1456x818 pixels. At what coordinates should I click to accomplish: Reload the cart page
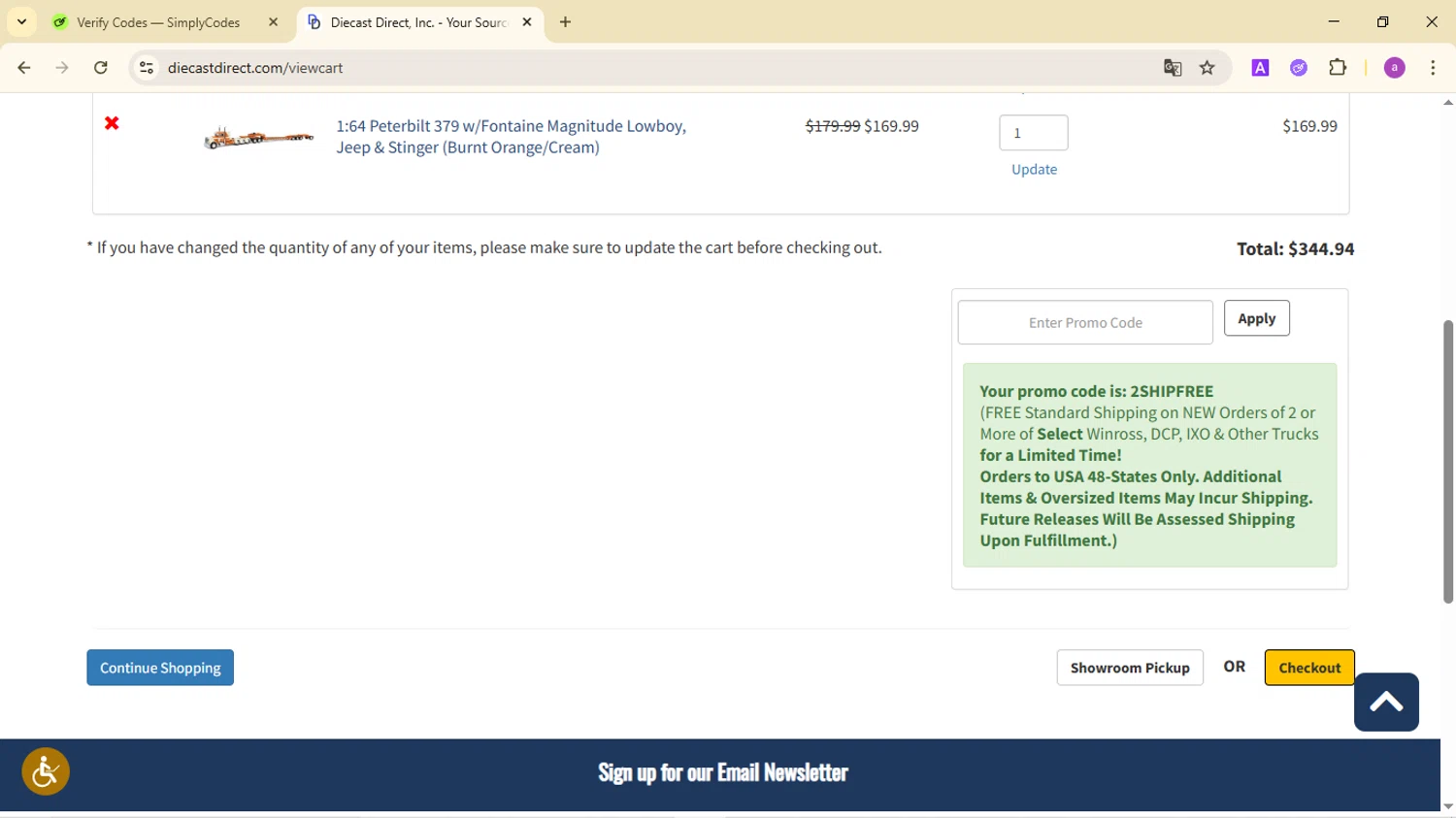(x=101, y=68)
